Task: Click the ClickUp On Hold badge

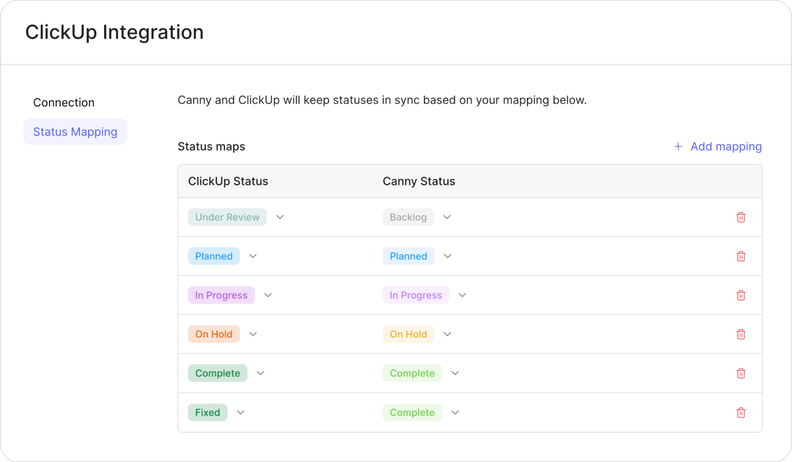Action: pyautogui.click(x=214, y=334)
